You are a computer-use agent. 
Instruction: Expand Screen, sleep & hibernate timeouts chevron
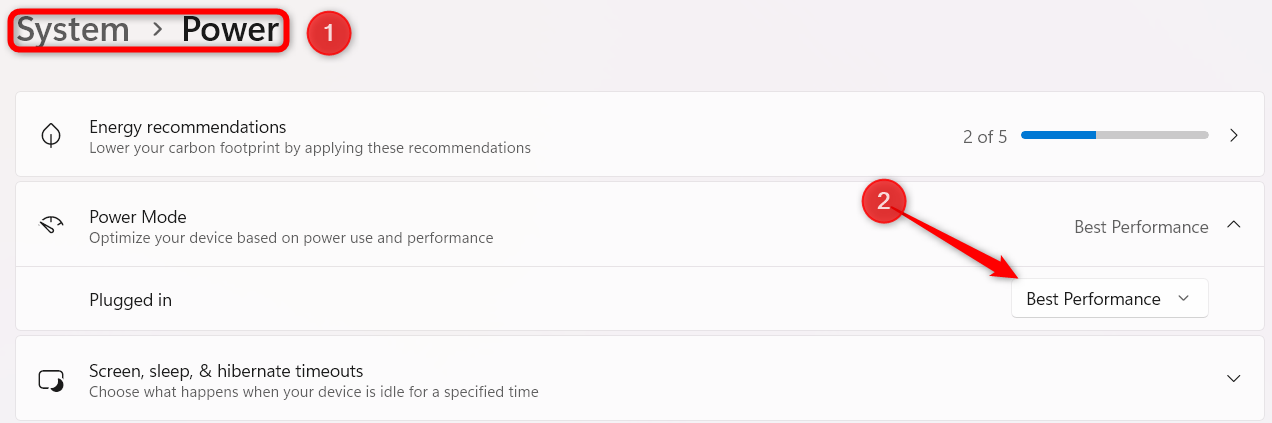coord(1234,378)
